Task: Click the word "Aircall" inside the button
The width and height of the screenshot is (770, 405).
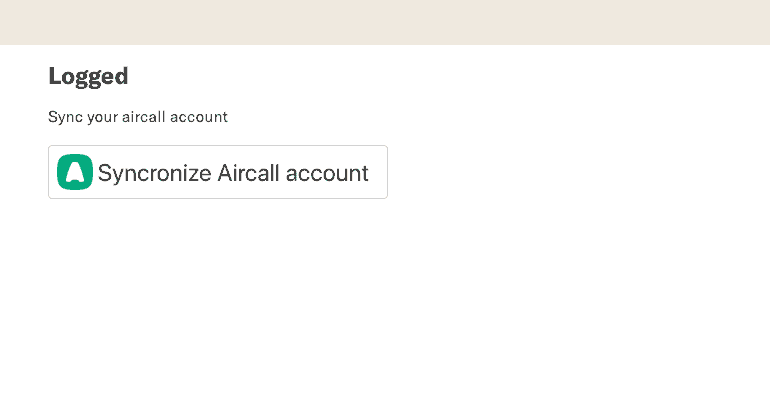Action: click(248, 173)
